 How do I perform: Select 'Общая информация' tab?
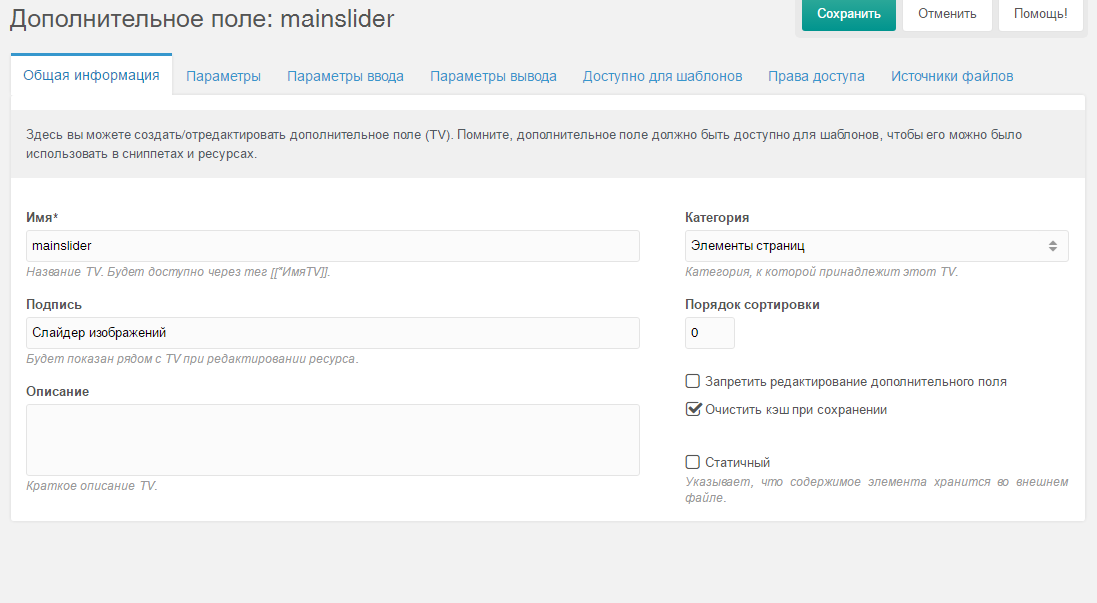(92, 76)
